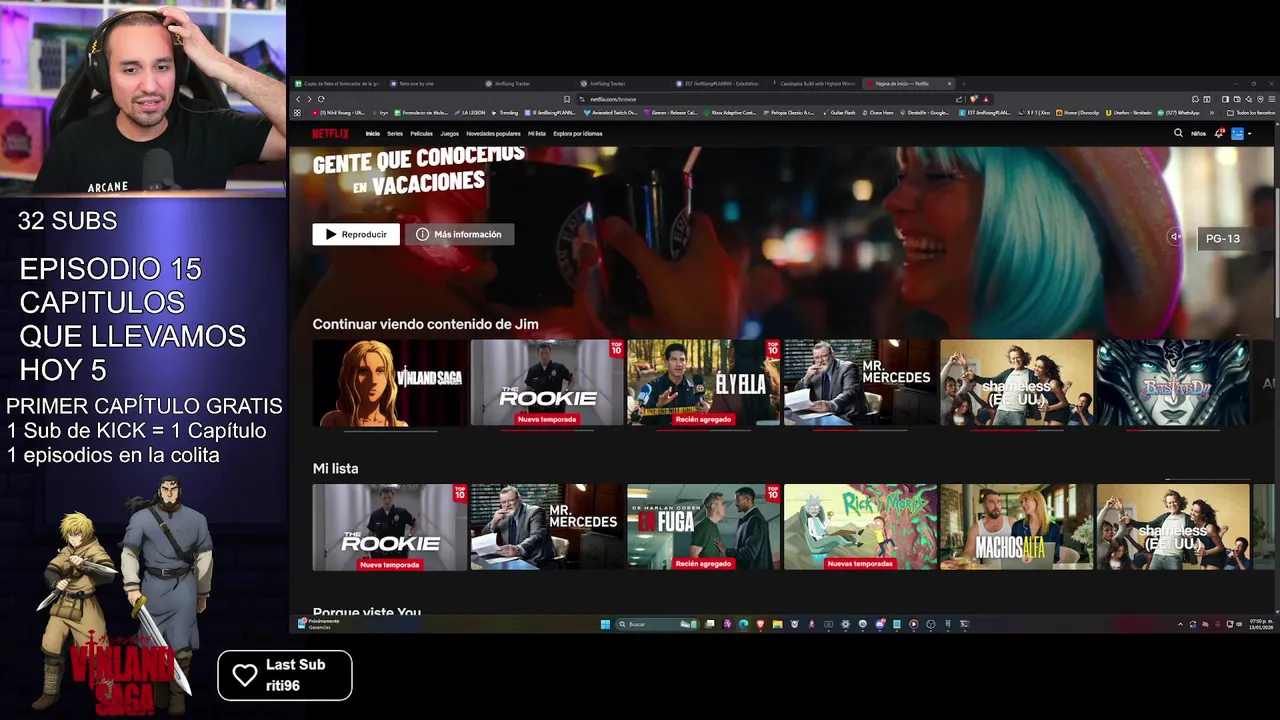This screenshot has width=1280, height=720.
Task: Click the Netflix logo
Action: pyautogui.click(x=330, y=133)
